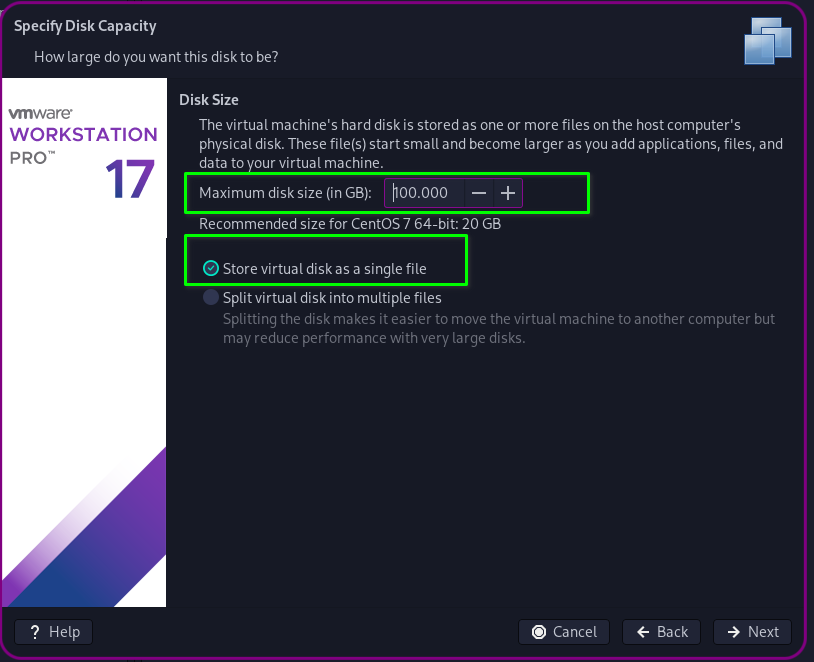Choose Split virtual disk into multiple files
The image size is (814, 662).
tap(211, 297)
